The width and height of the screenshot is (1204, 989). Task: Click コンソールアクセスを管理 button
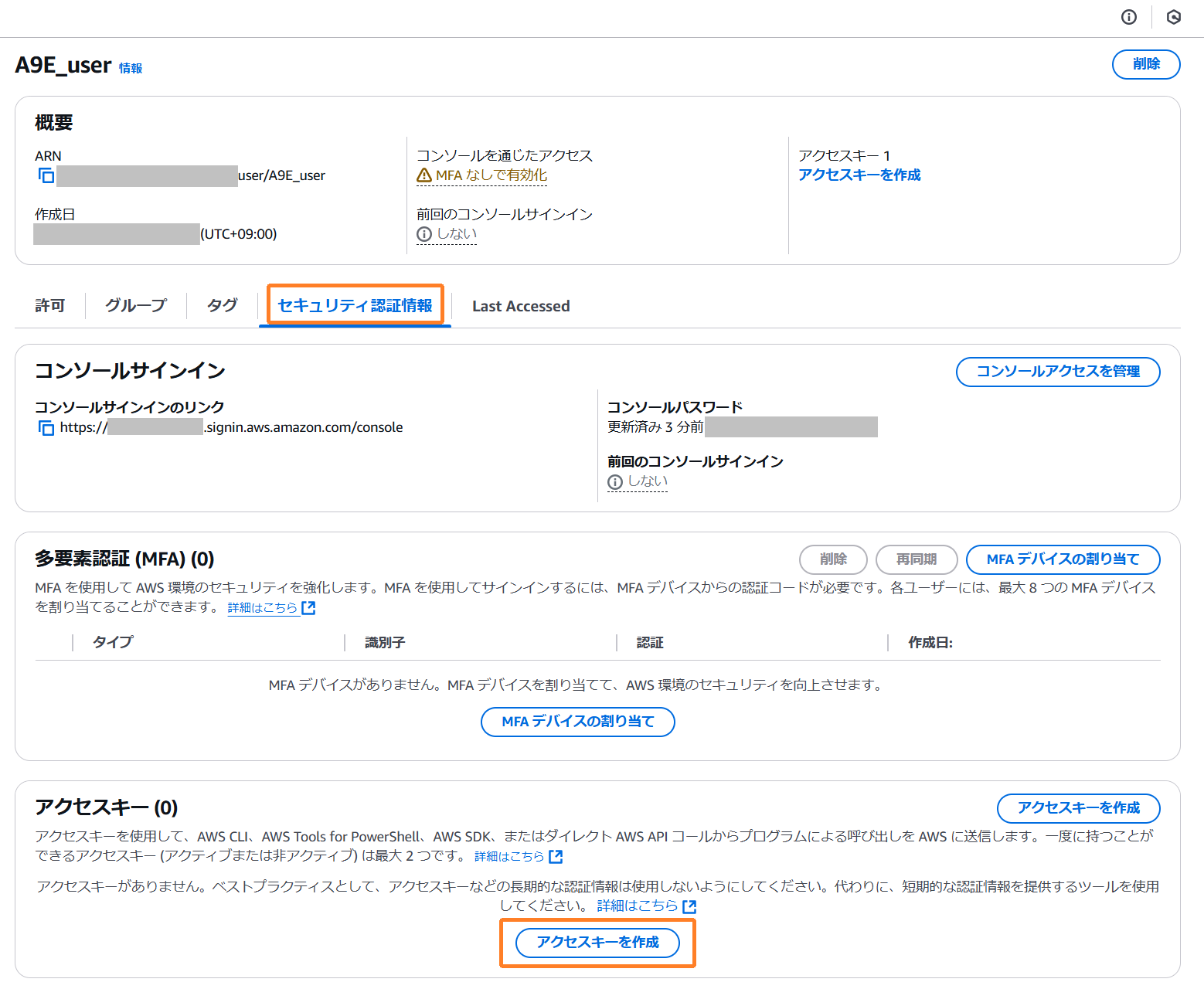[x=1057, y=372]
